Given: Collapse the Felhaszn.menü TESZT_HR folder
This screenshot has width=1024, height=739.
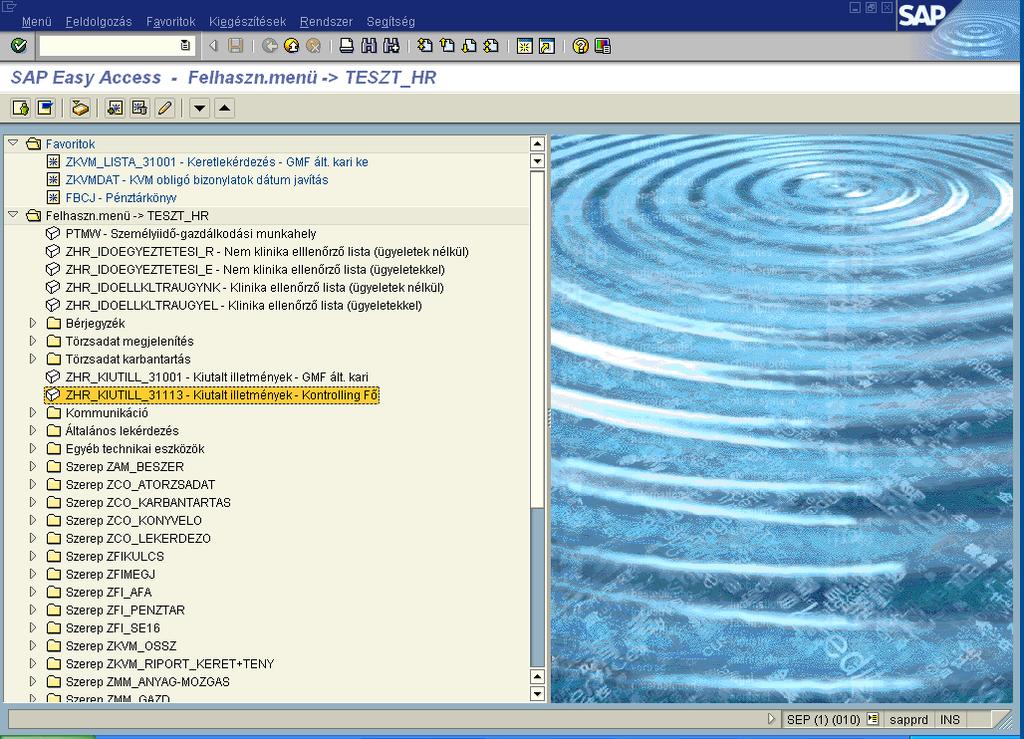Looking at the screenshot, I should pyautogui.click(x=13, y=215).
